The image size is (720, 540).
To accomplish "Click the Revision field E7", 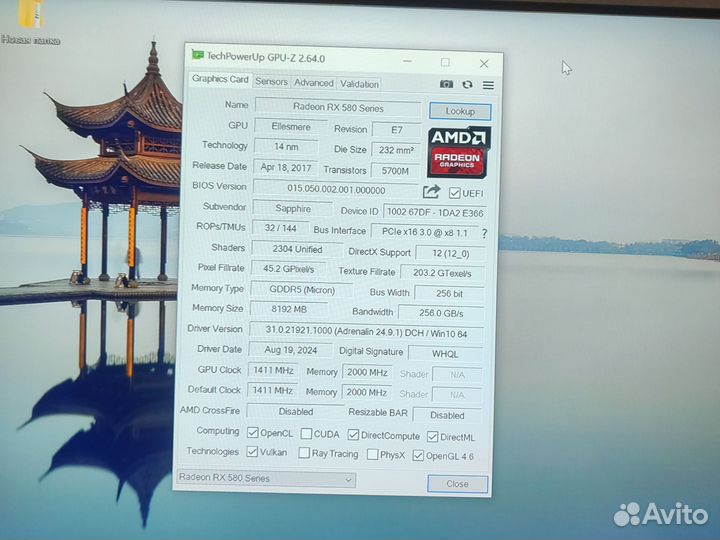I will tap(396, 130).
